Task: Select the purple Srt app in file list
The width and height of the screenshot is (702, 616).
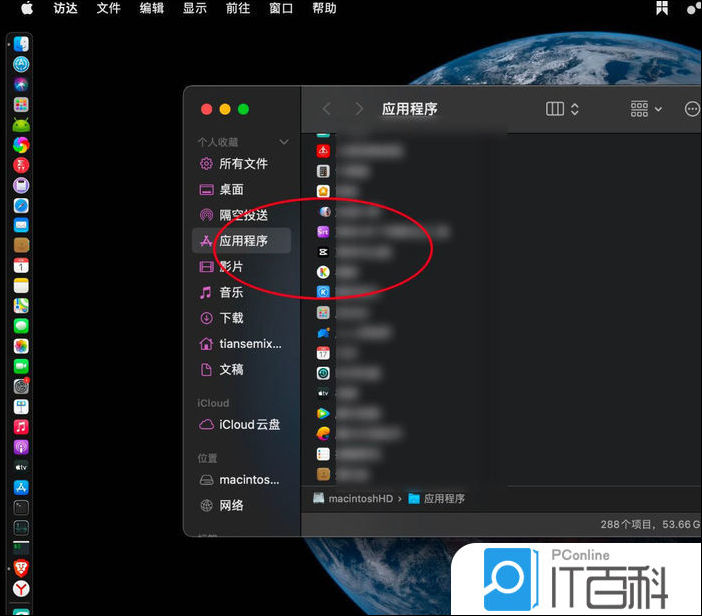Action: (323, 231)
